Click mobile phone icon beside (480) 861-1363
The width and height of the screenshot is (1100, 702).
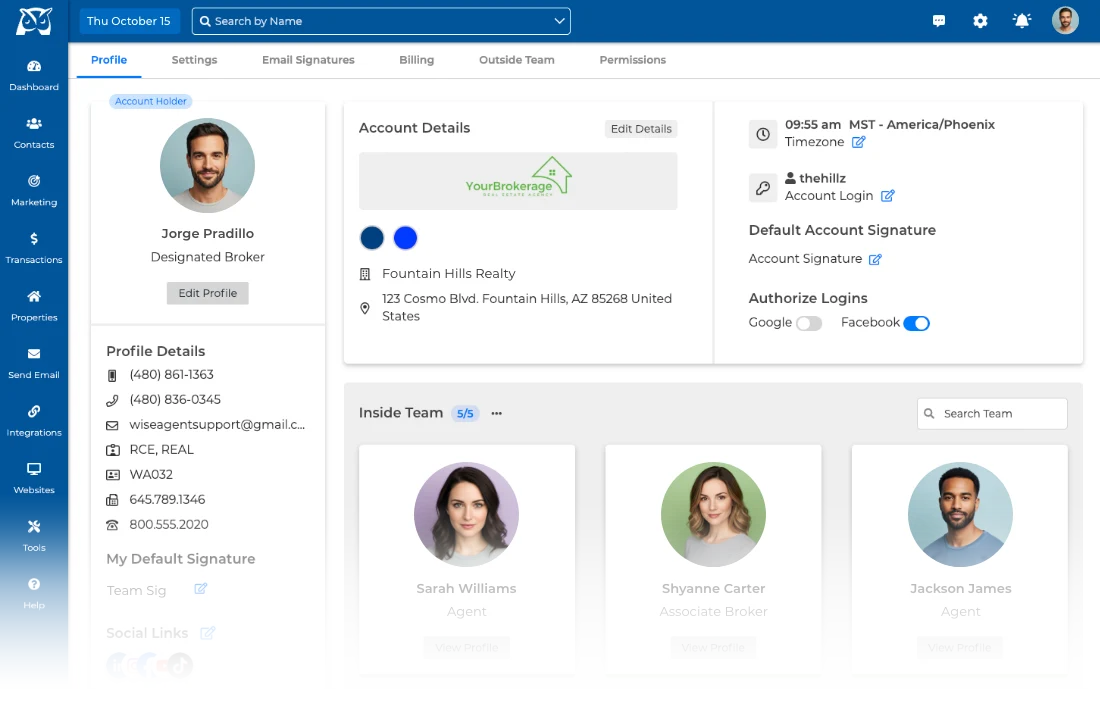112,376
